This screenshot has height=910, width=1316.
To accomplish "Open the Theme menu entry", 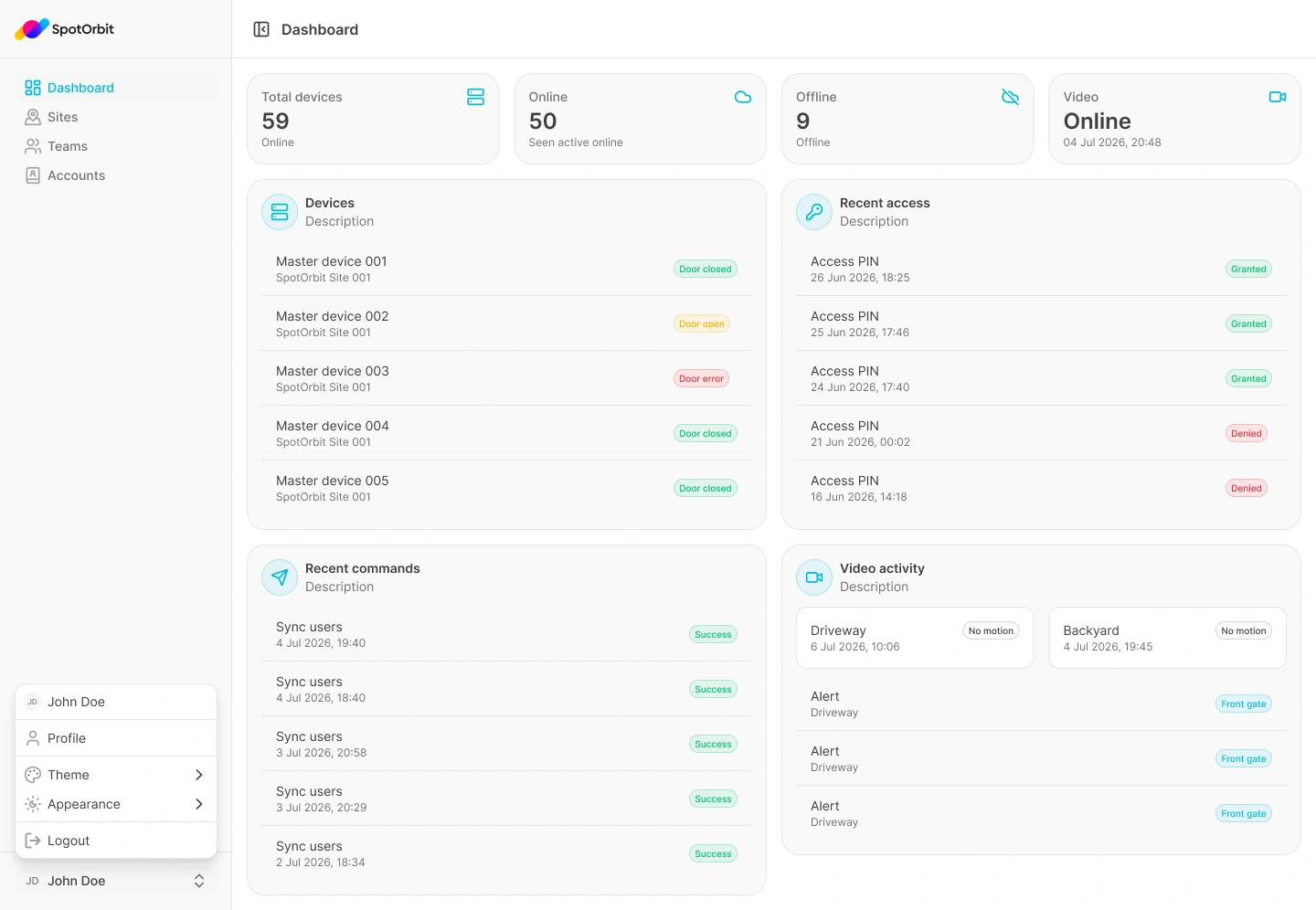I will click(x=116, y=775).
